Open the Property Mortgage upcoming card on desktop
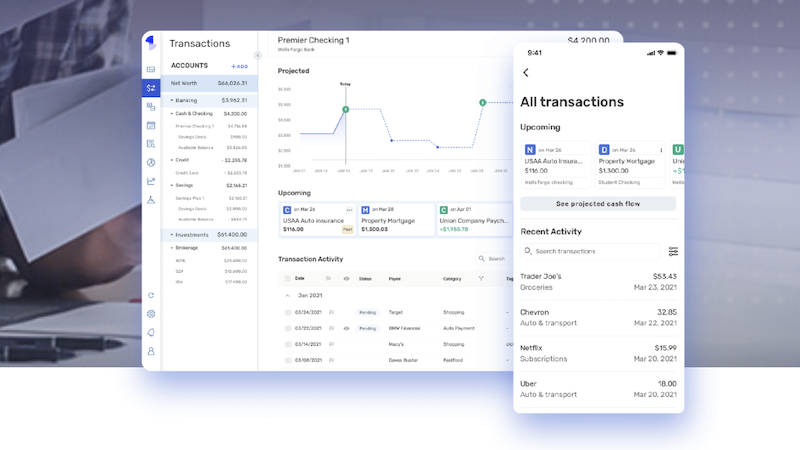Image resolution: width=800 pixels, height=450 pixels. [395, 219]
